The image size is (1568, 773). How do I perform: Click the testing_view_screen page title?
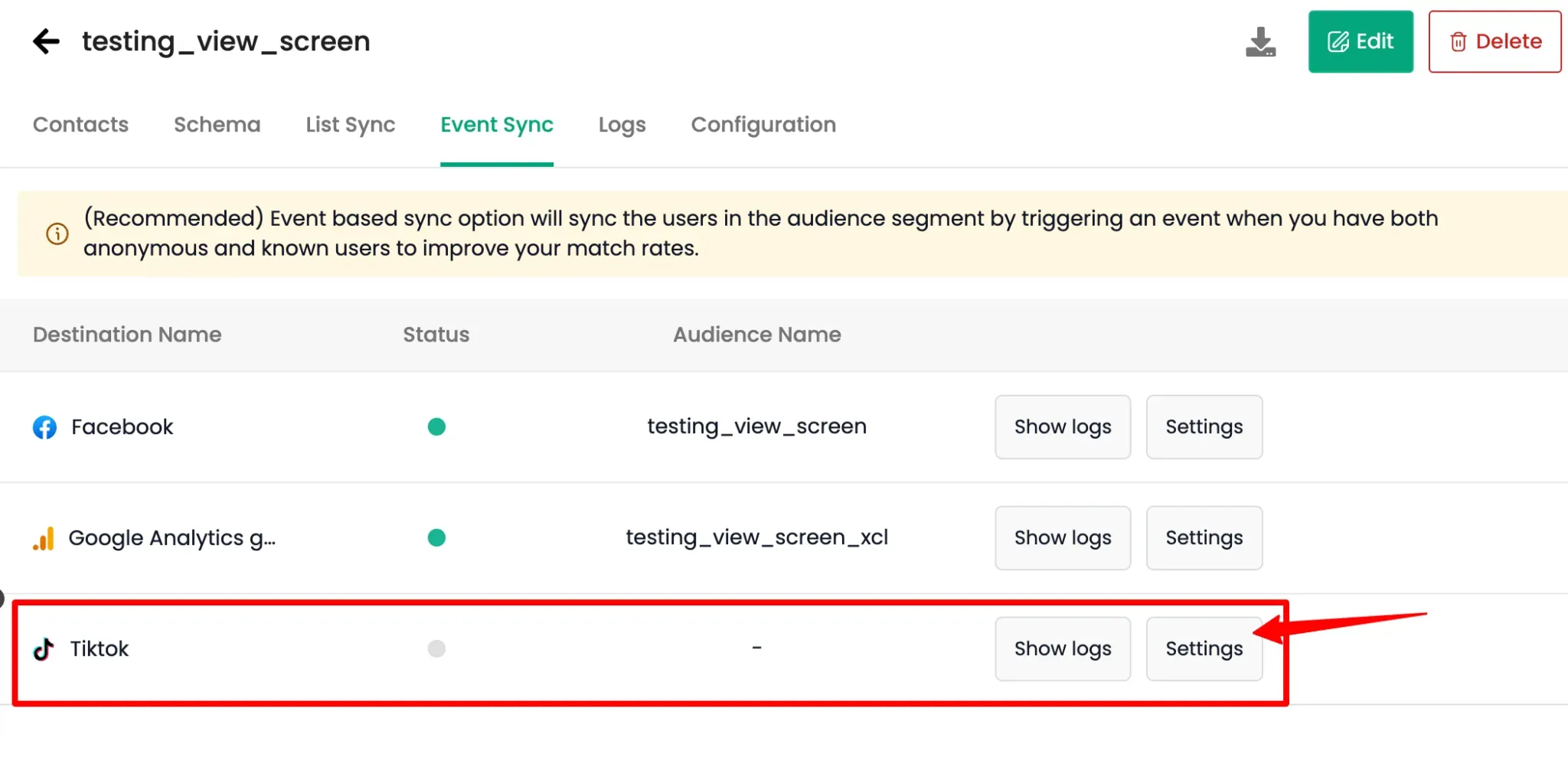(226, 41)
